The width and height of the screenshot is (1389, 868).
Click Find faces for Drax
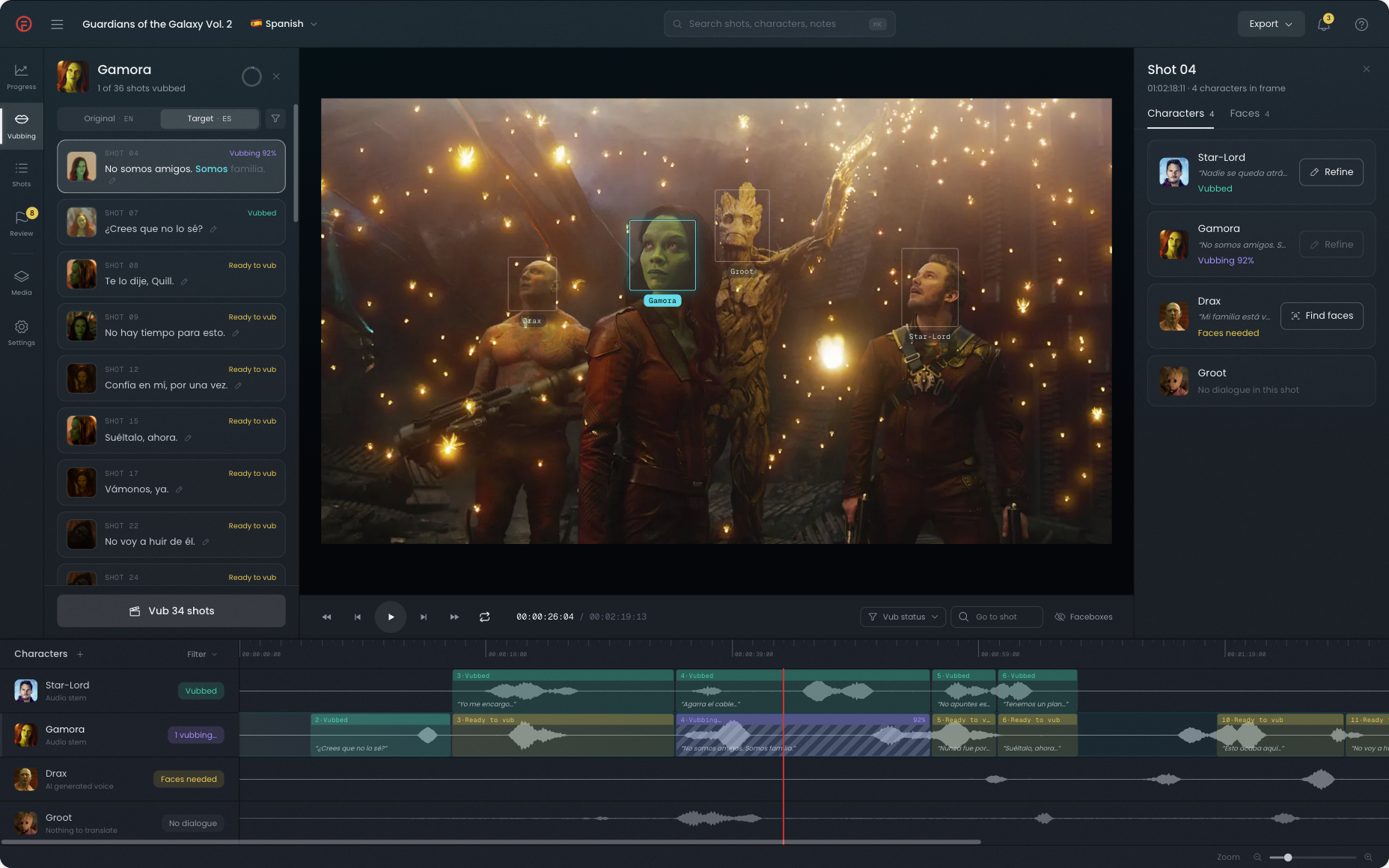pos(1322,316)
